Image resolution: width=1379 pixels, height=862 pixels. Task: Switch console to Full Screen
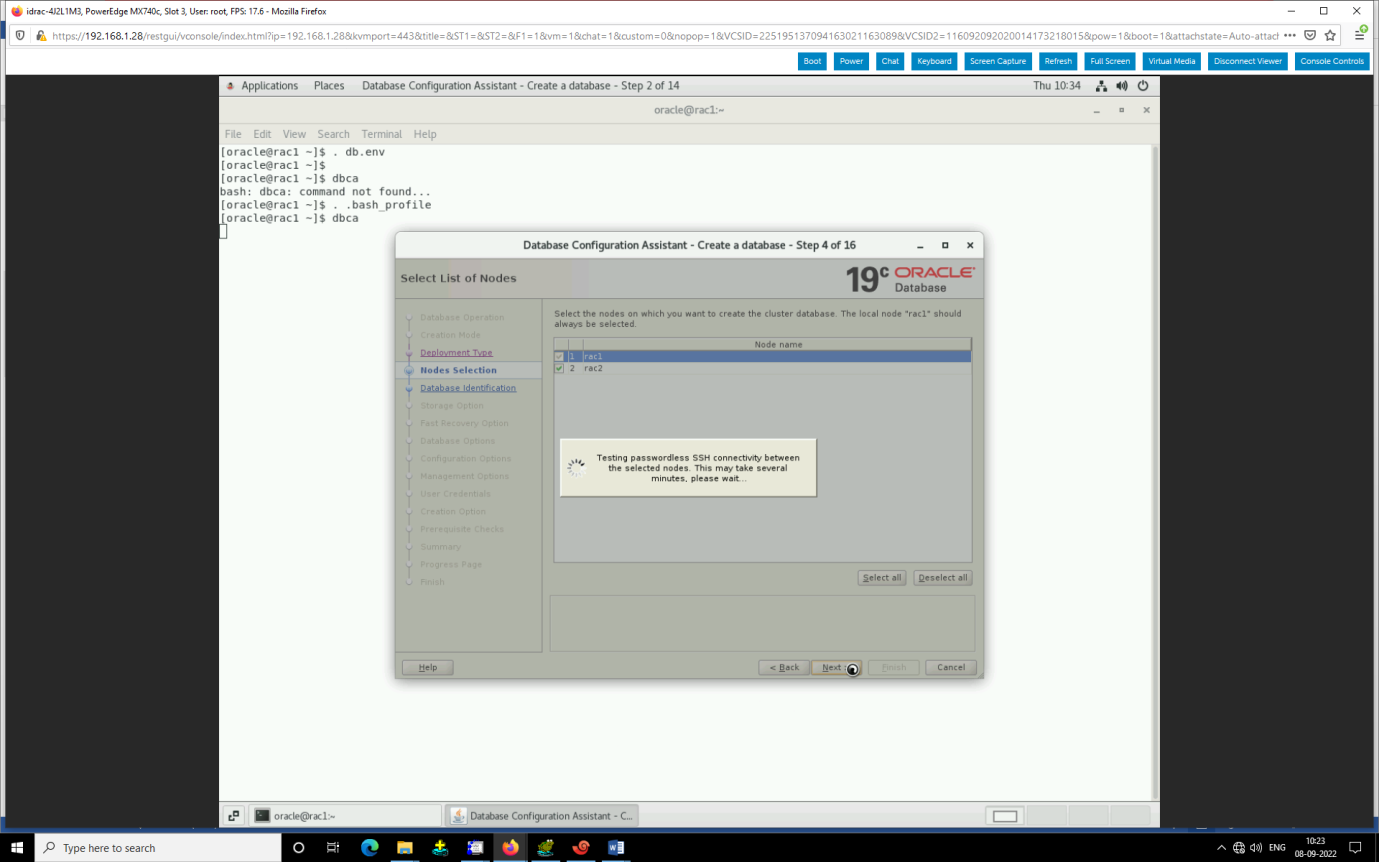point(1110,61)
